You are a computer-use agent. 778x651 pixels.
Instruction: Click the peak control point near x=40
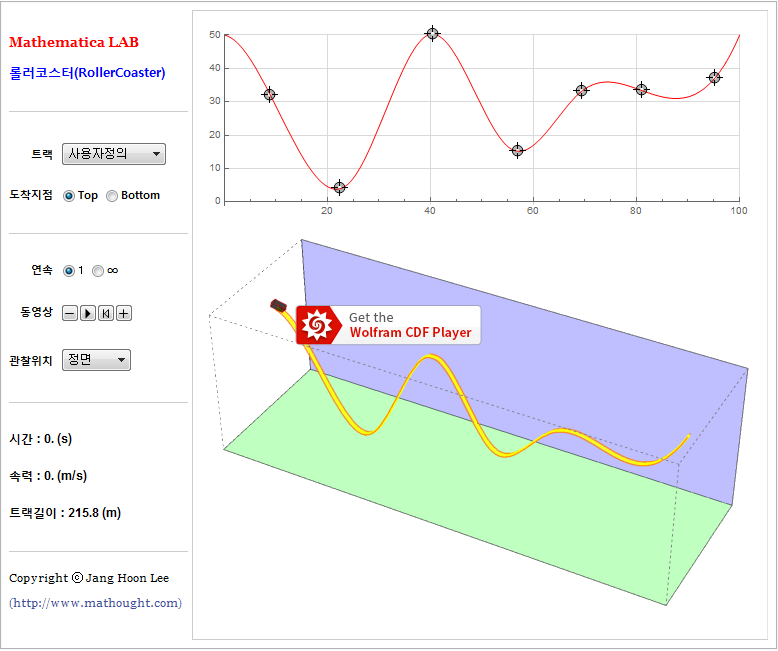433,34
